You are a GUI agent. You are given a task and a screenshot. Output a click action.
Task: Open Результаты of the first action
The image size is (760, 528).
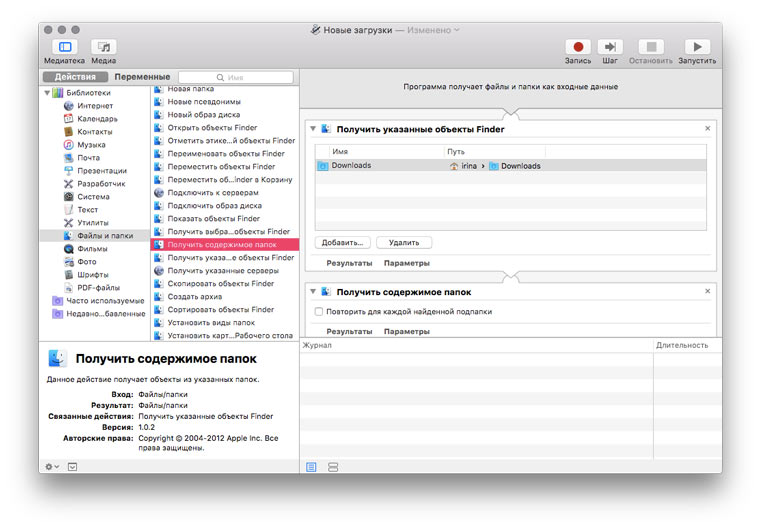point(349,263)
